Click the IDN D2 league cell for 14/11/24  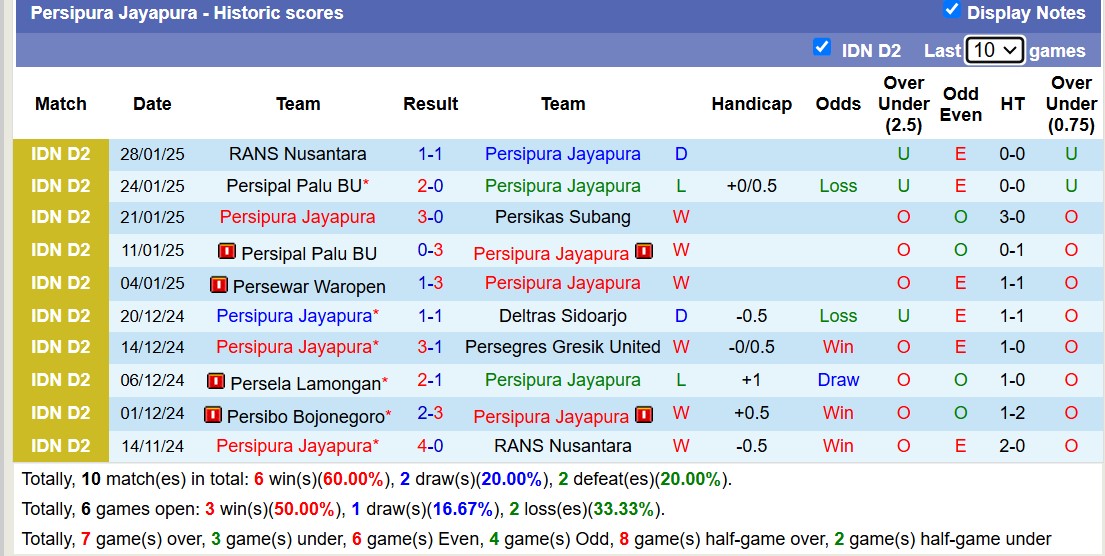61,445
